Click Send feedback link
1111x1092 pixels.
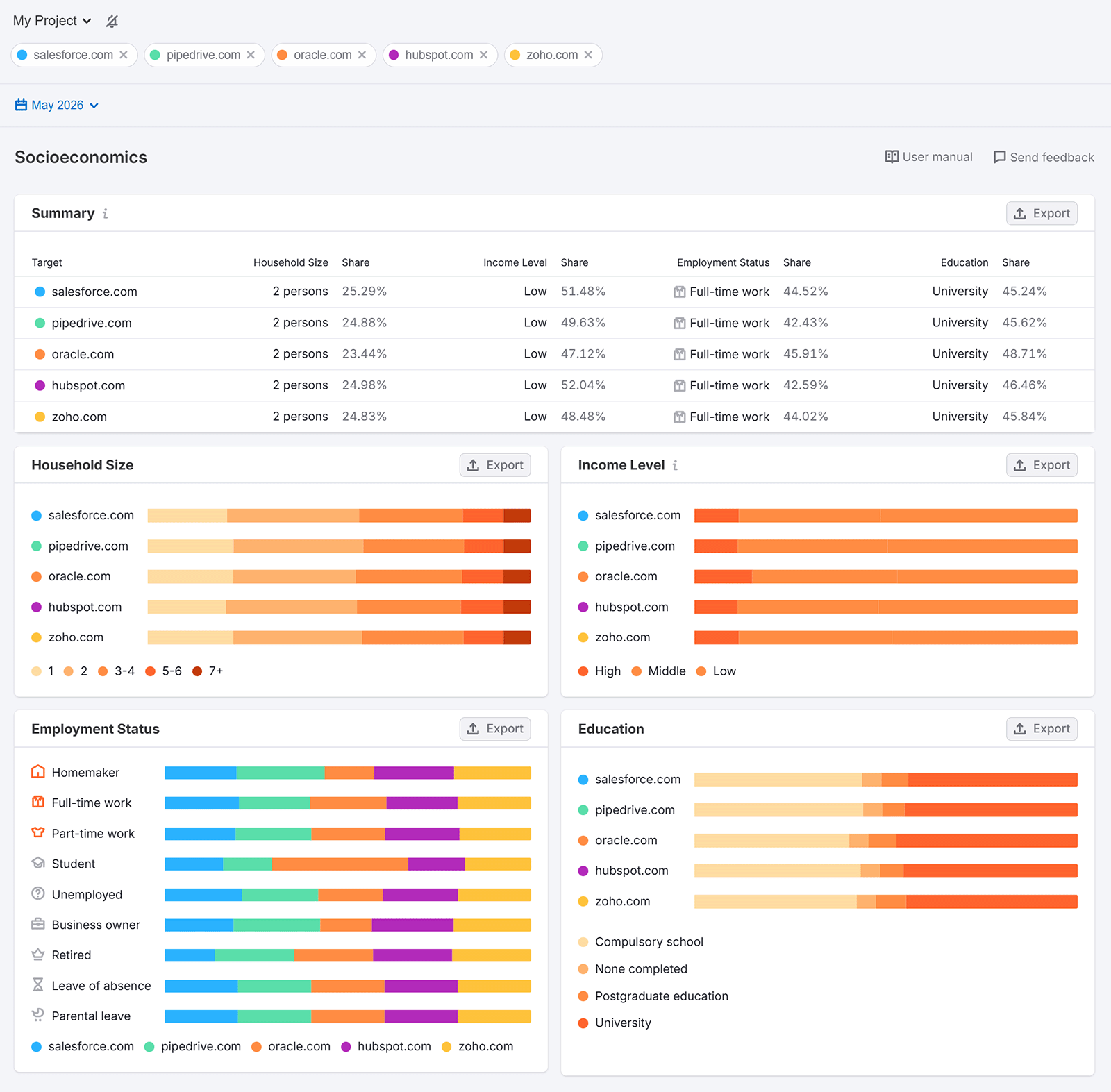coord(1044,157)
